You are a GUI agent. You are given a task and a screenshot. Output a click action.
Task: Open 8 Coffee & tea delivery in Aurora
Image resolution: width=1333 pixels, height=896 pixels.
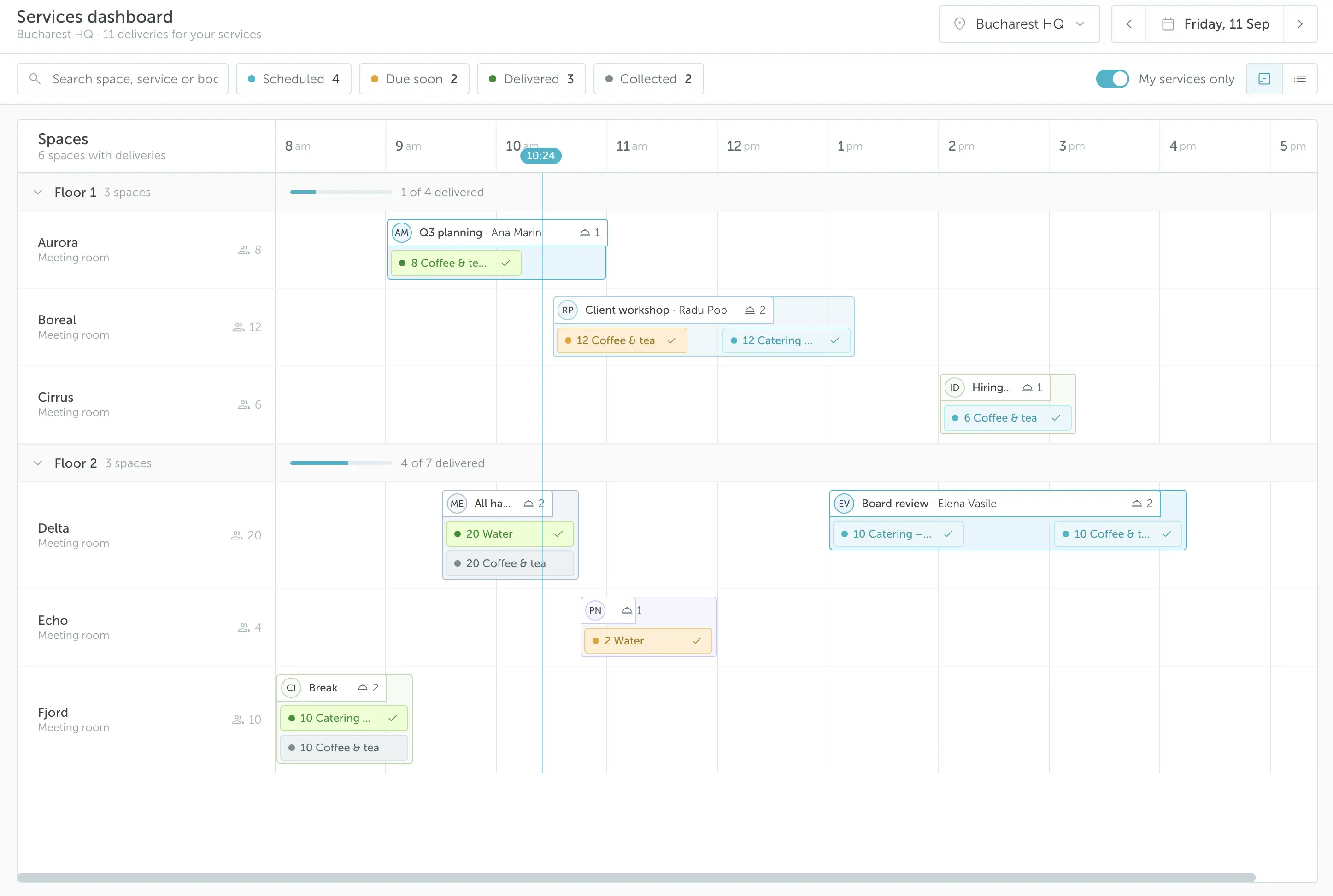pyautogui.click(x=456, y=264)
